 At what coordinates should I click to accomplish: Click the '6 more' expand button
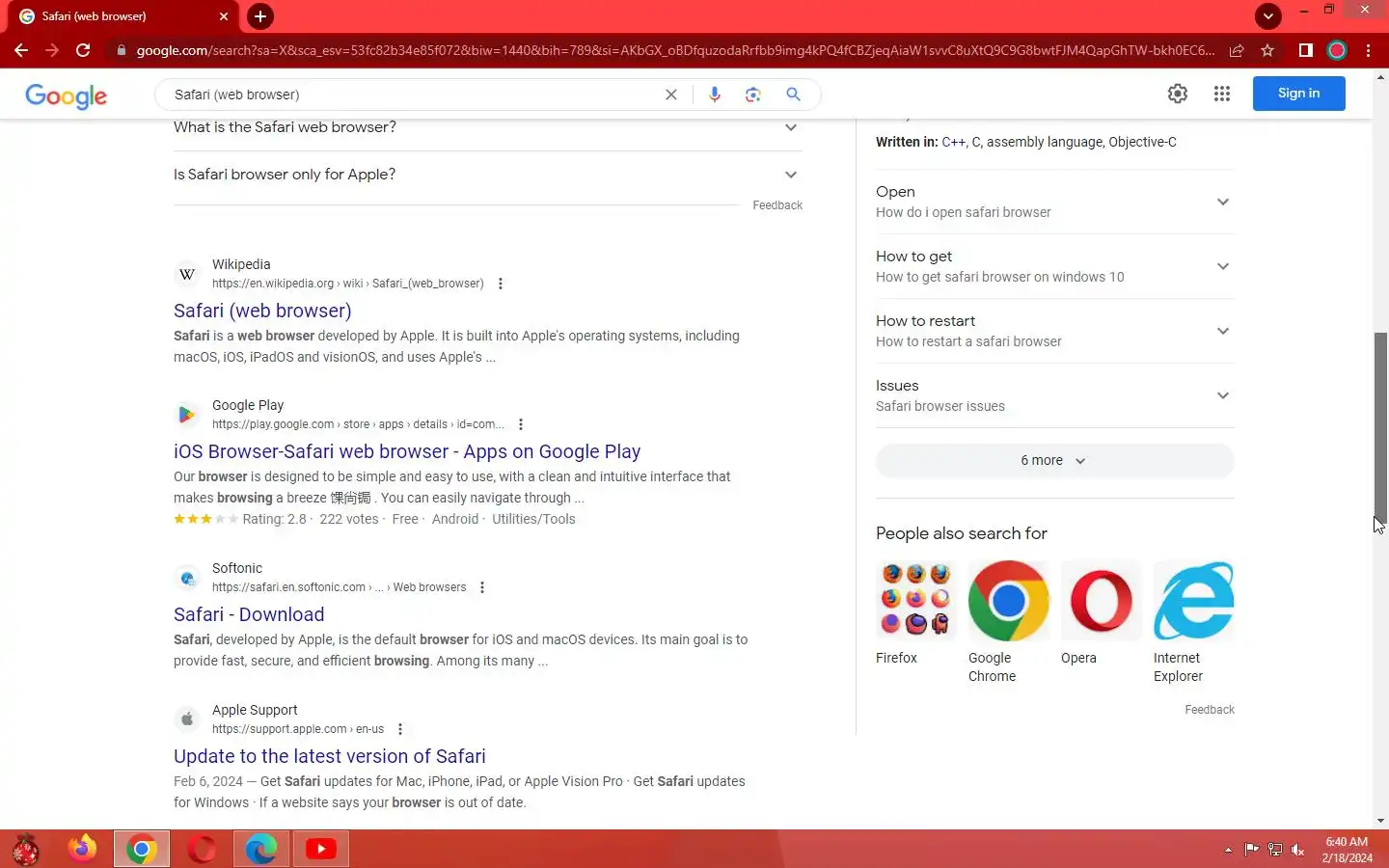click(1054, 461)
